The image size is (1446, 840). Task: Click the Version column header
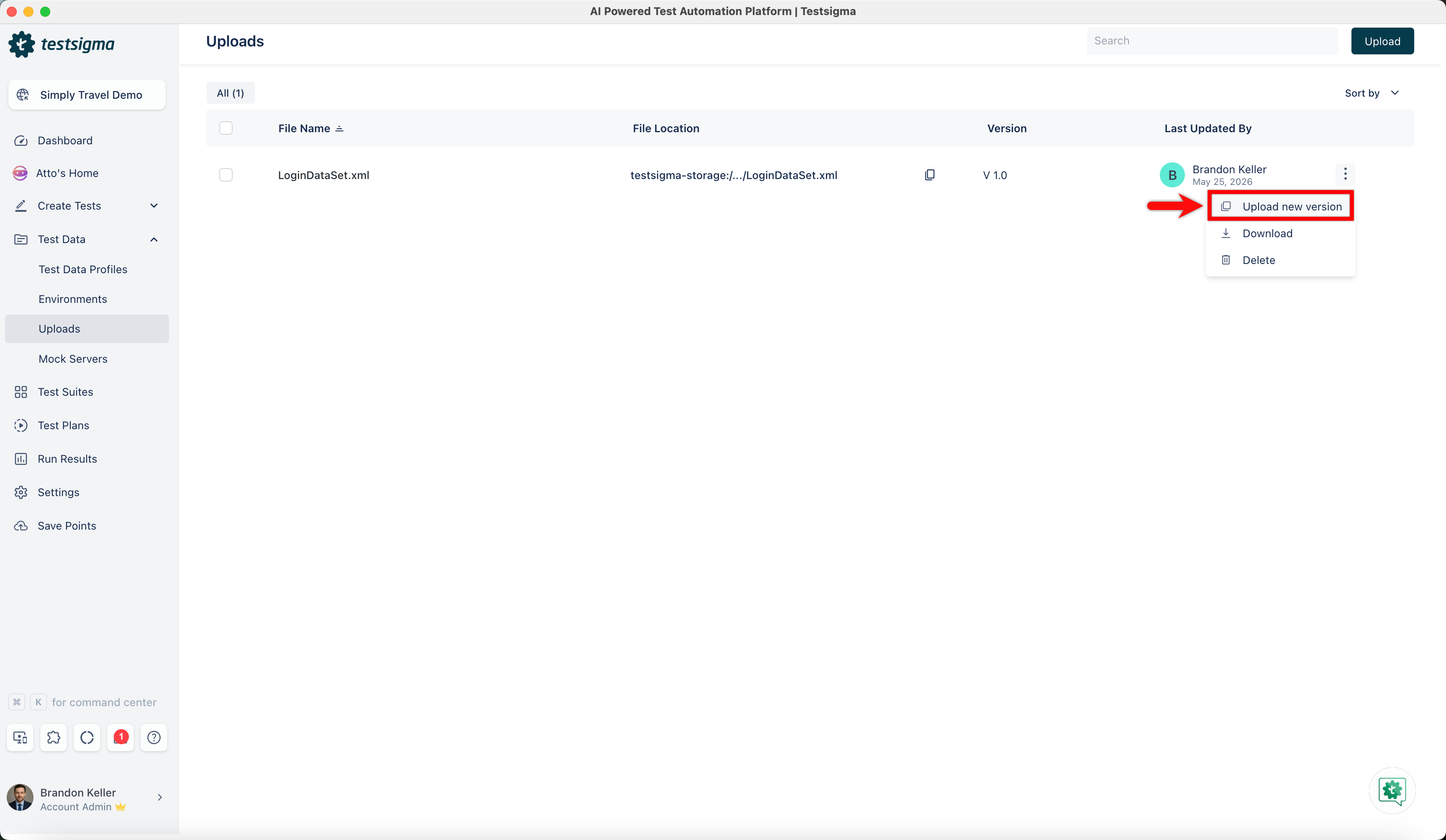click(x=1006, y=128)
